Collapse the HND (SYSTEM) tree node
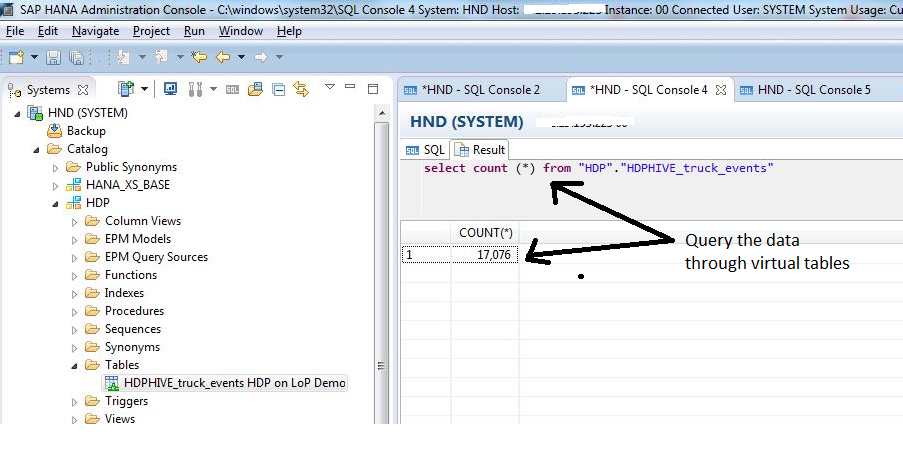The width and height of the screenshot is (903, 454). (17, 114)
